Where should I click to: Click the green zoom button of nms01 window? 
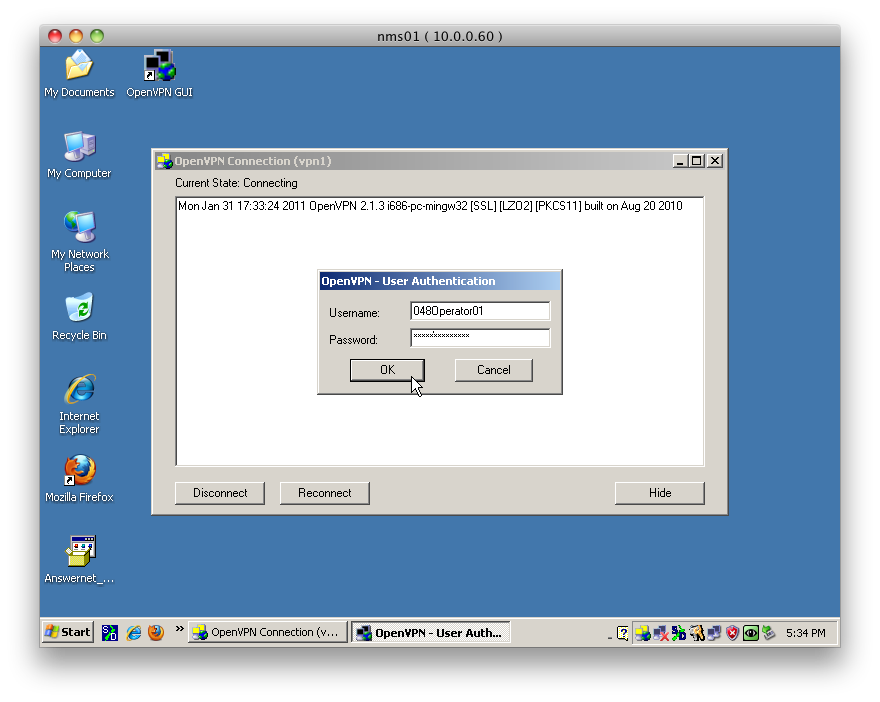tap(97, 36)
